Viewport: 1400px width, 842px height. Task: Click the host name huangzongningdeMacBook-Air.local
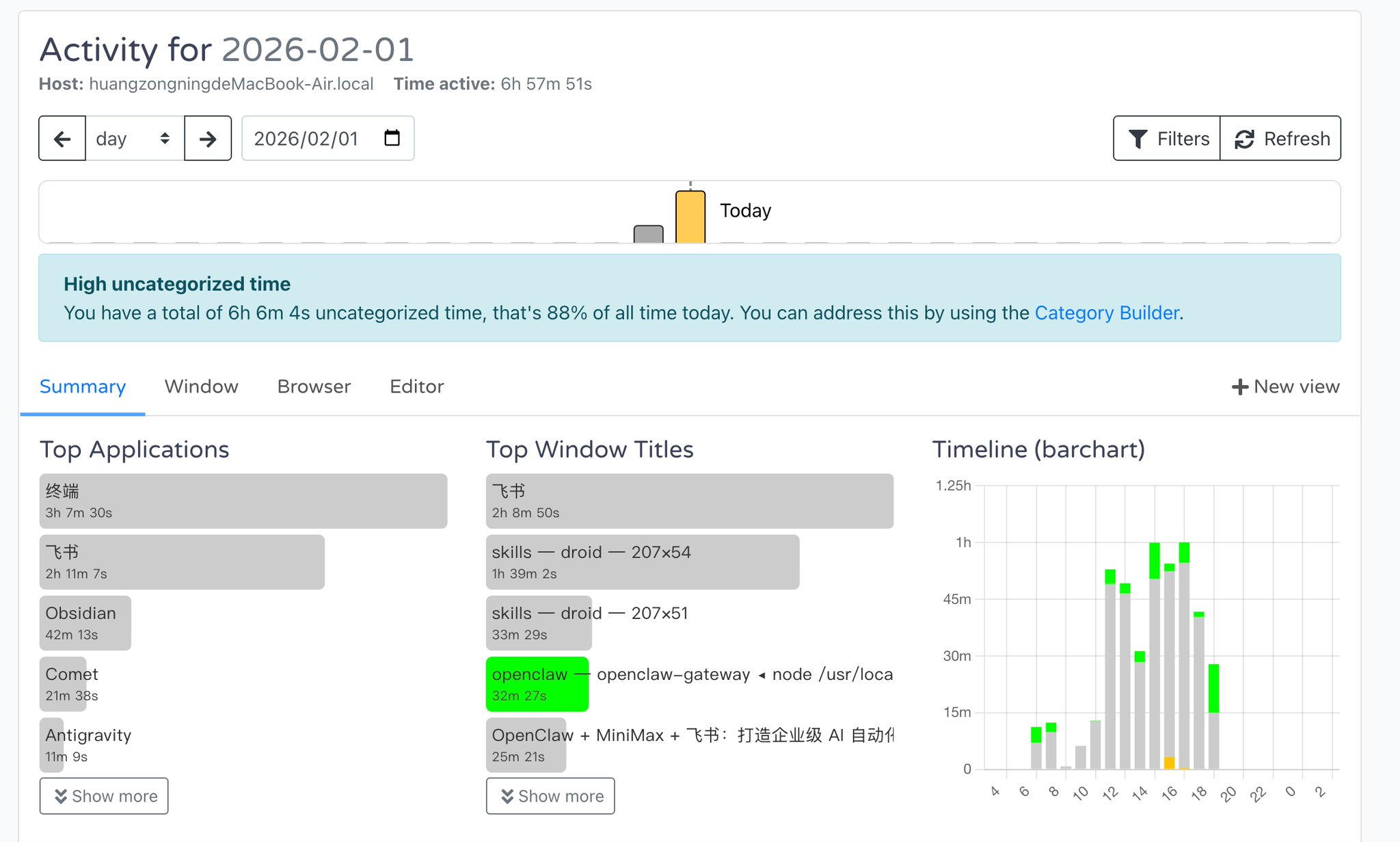(232, 84)
